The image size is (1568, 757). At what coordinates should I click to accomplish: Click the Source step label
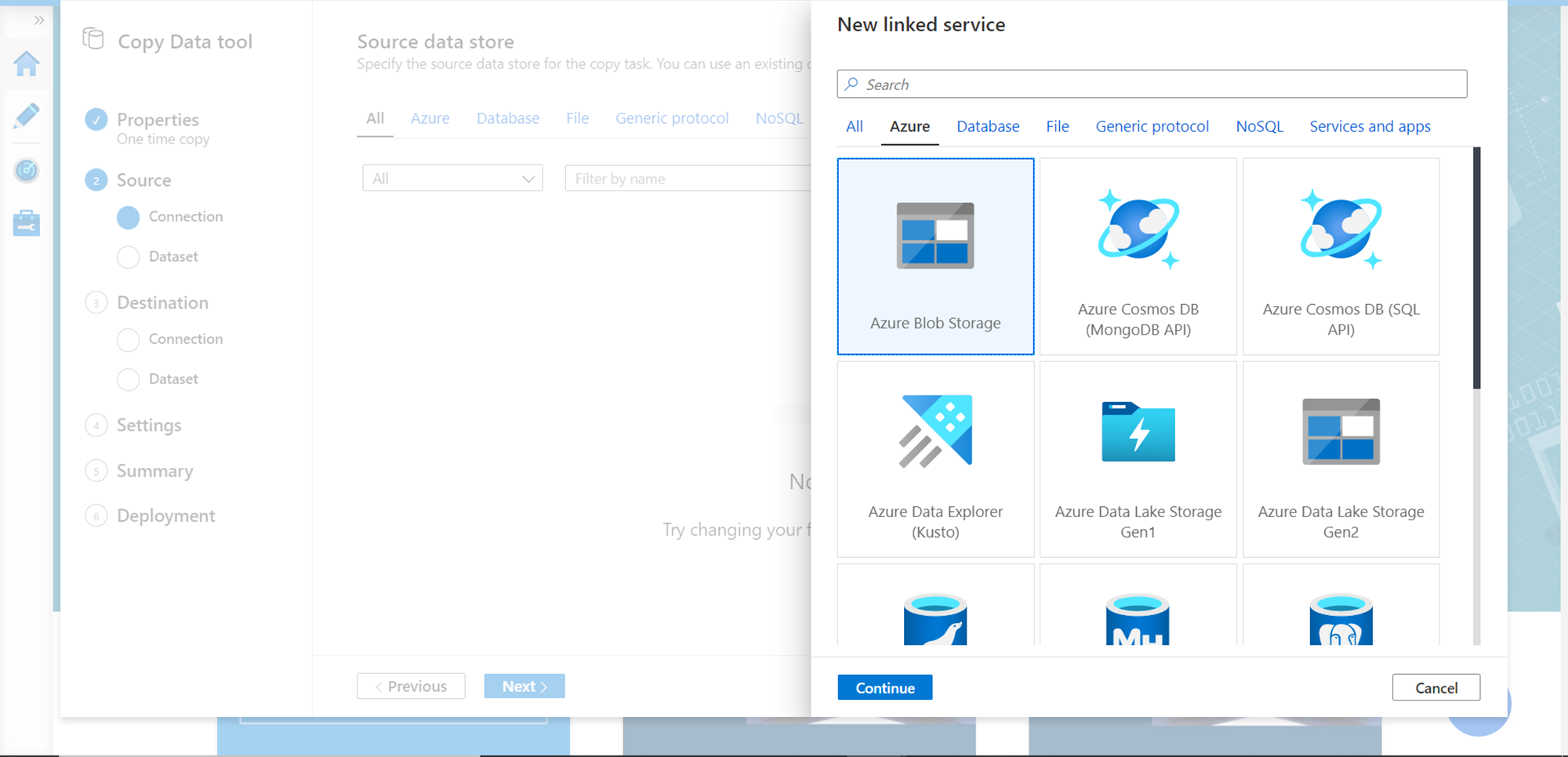click(x=143, y=180)
